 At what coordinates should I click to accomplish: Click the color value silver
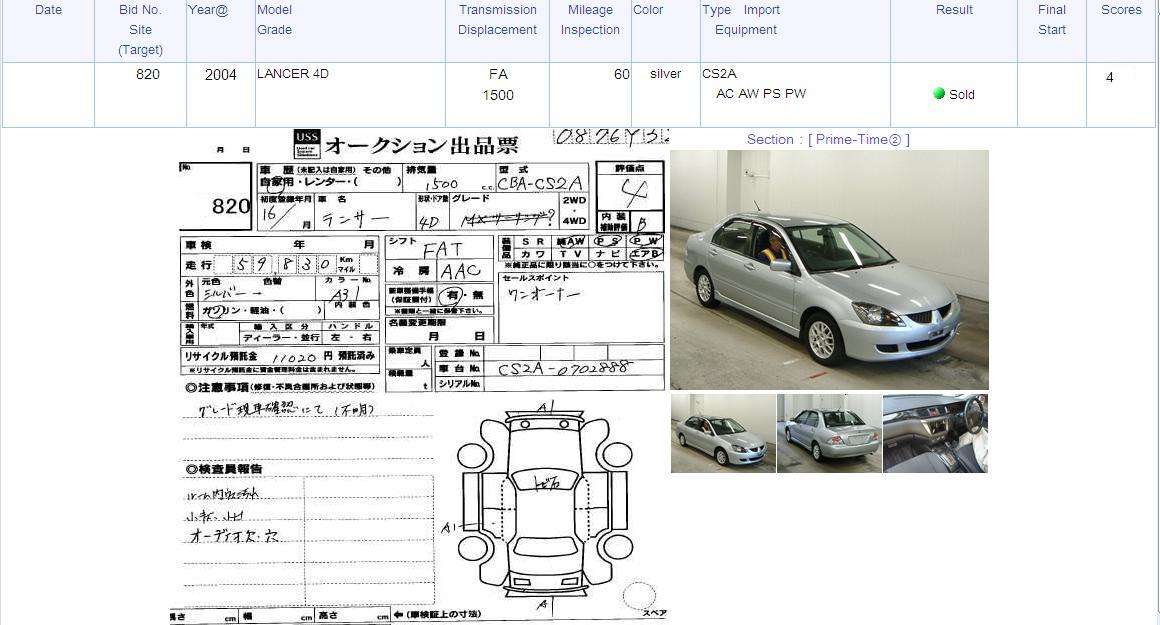666,74
